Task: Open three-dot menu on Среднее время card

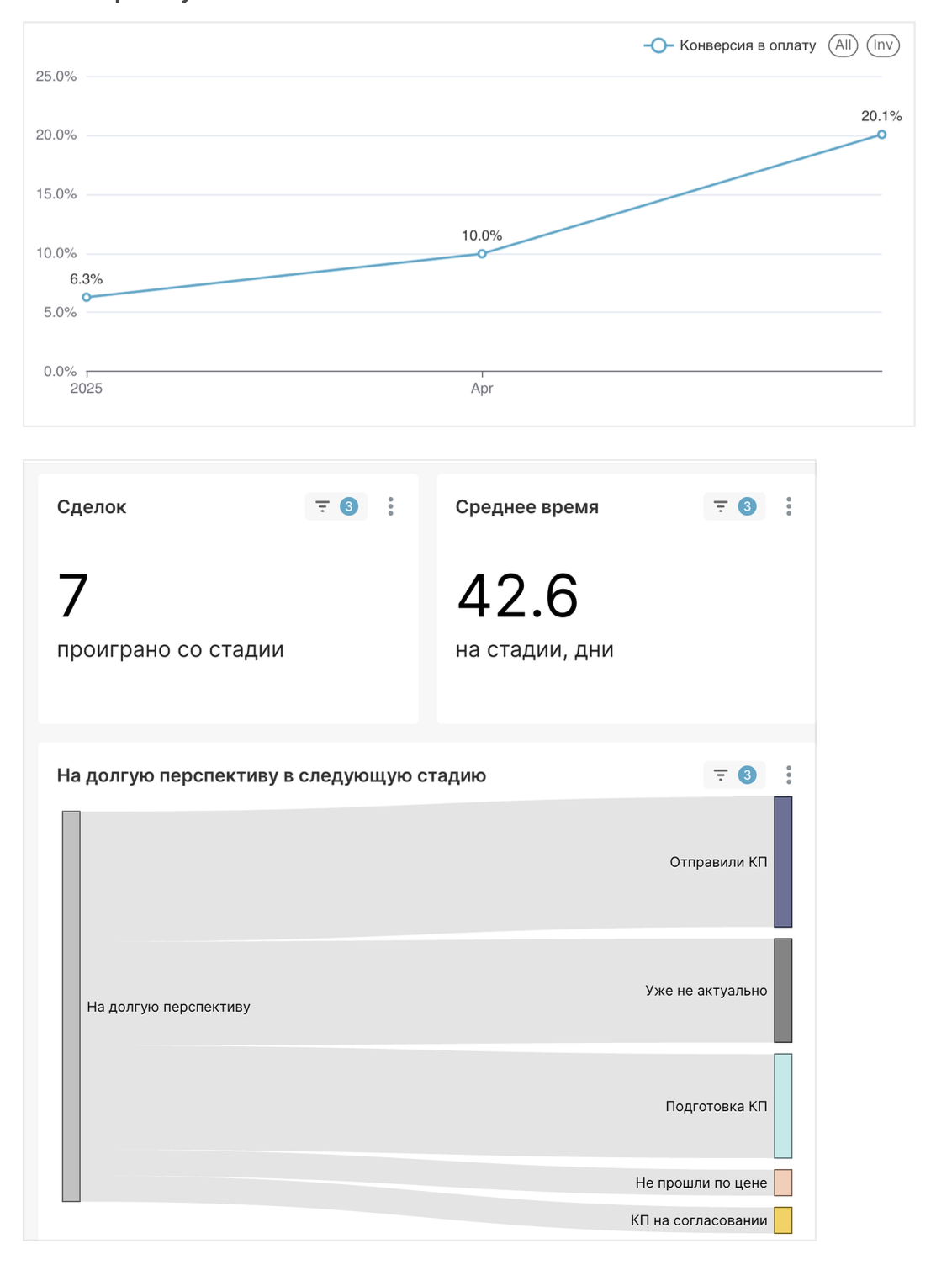Action: (789, 506)
